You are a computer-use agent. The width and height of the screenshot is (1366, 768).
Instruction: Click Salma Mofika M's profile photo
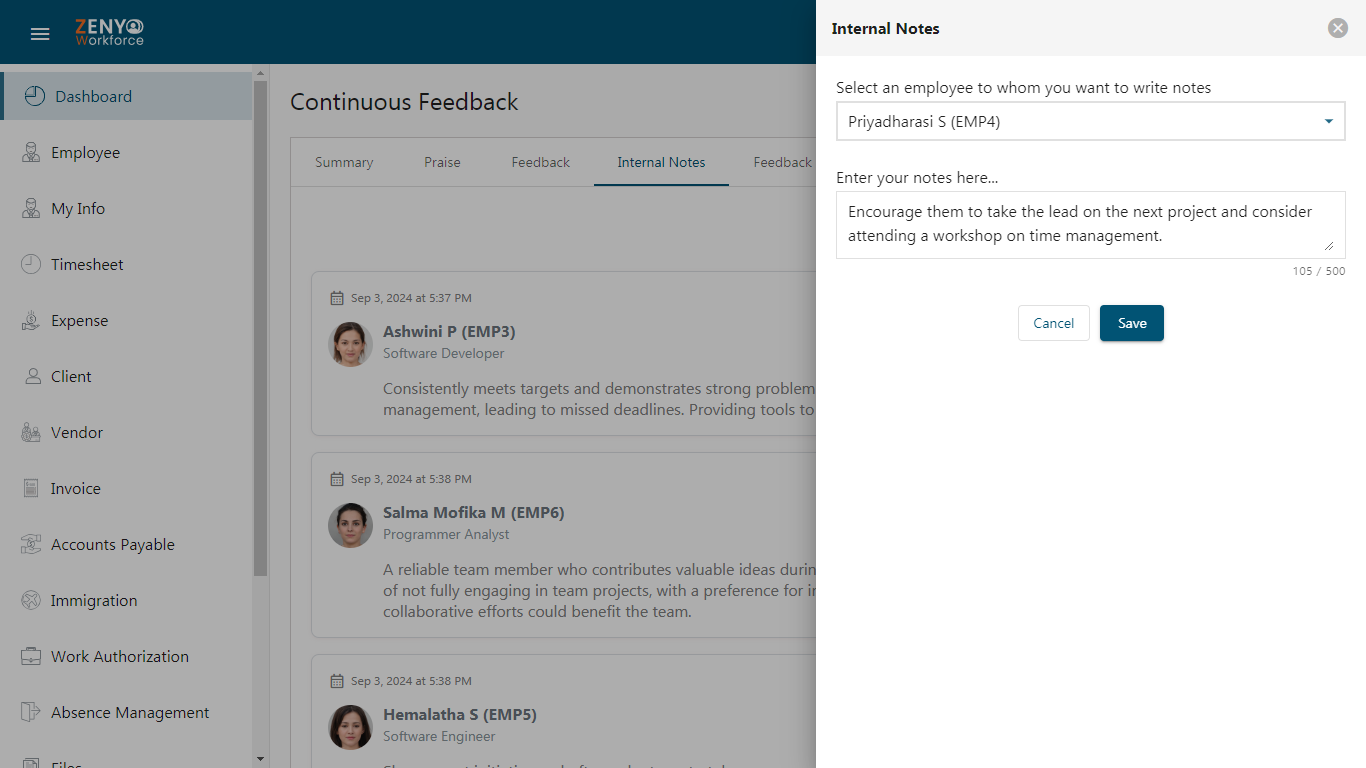tap(351, 525)
